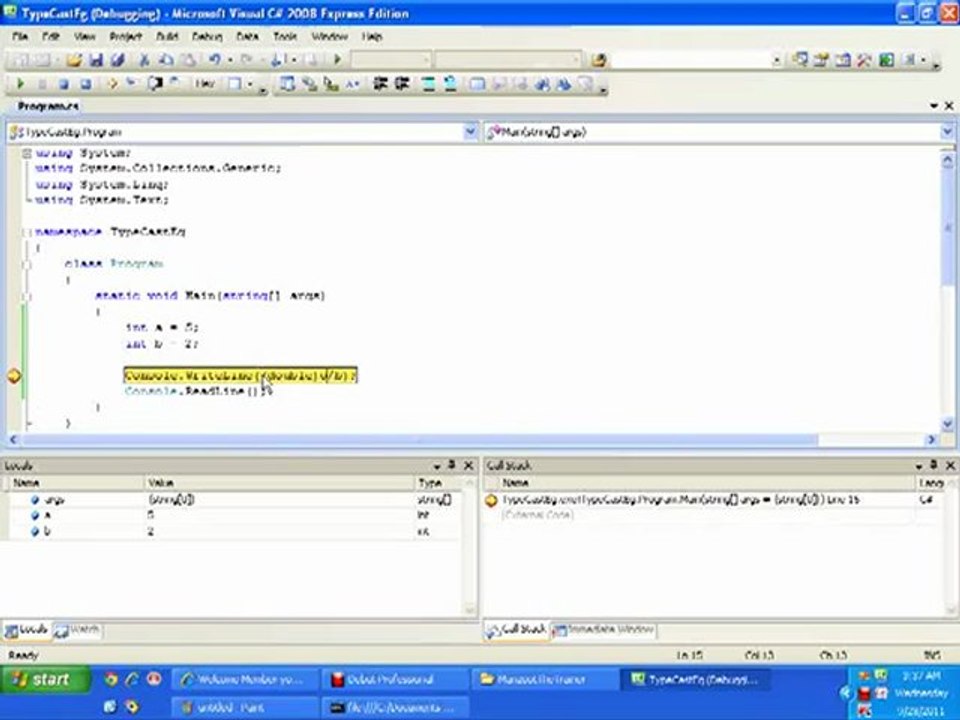Open the Toolbox hammer and wrench icon
This screenshot has width=960, height=720.
point(864,60)
